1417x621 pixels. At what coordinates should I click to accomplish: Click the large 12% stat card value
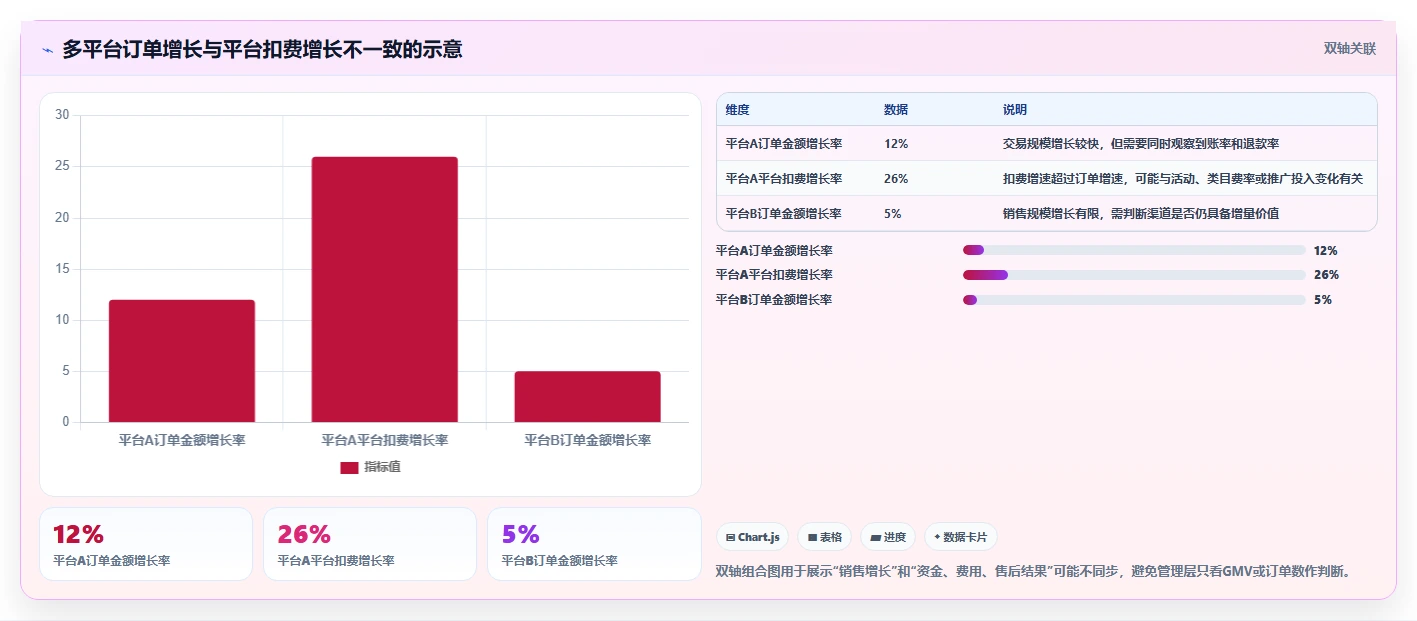click(x=78, y=534)
